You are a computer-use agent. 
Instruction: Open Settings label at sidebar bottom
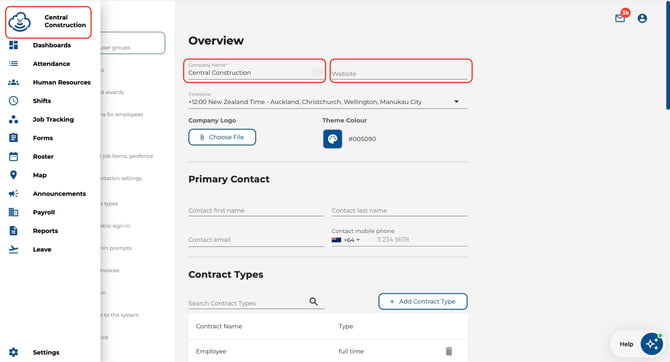46,352
